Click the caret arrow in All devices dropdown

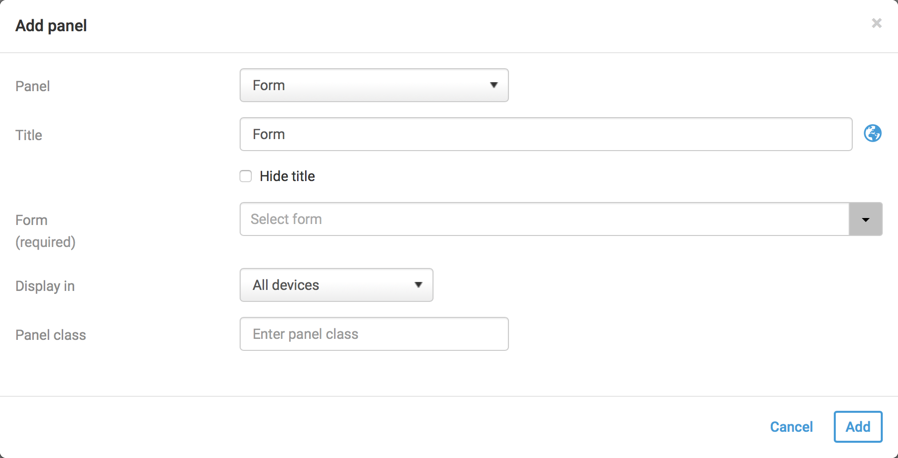(418, 285)
